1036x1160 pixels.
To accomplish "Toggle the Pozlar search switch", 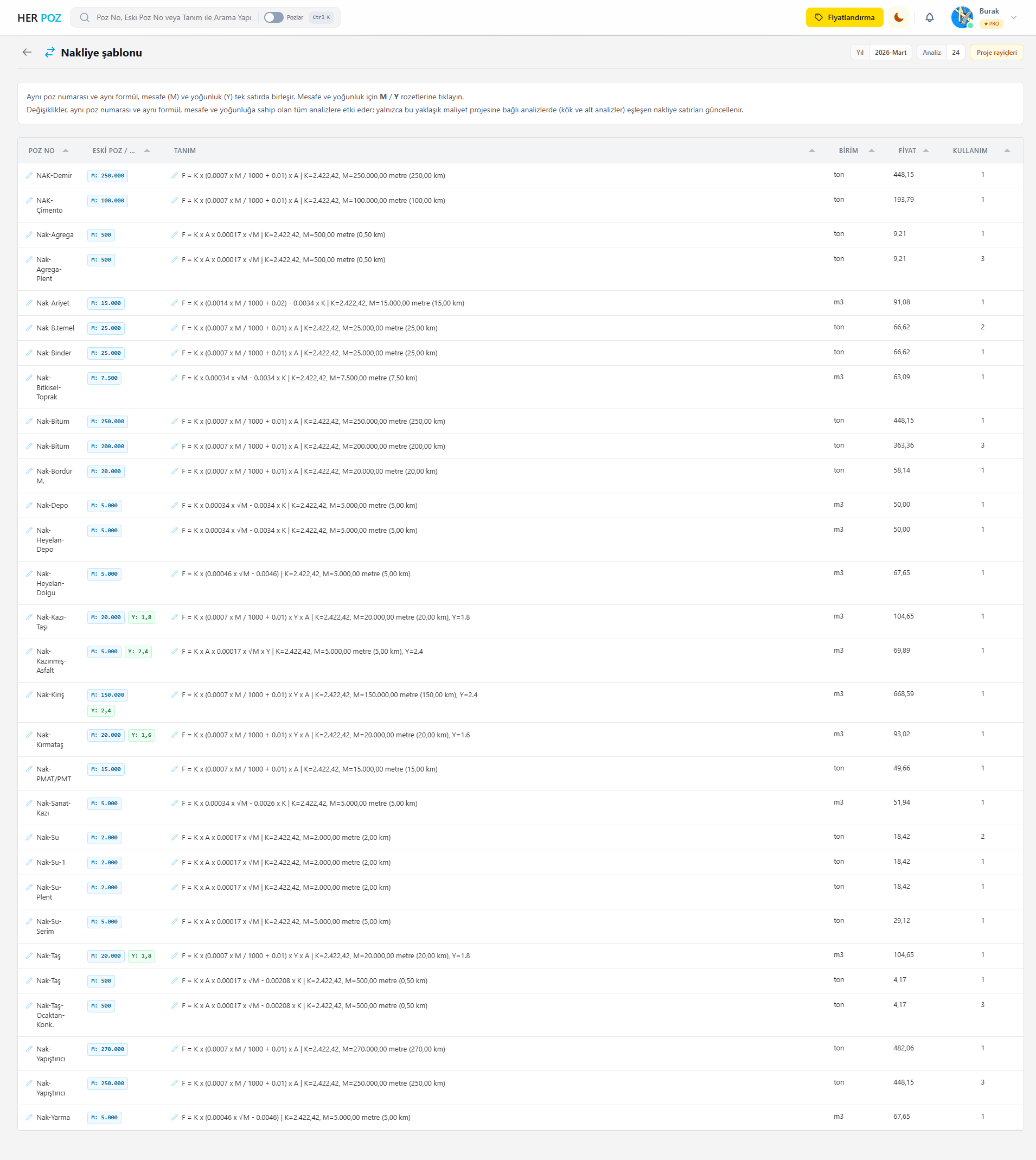I will [273, 18].
